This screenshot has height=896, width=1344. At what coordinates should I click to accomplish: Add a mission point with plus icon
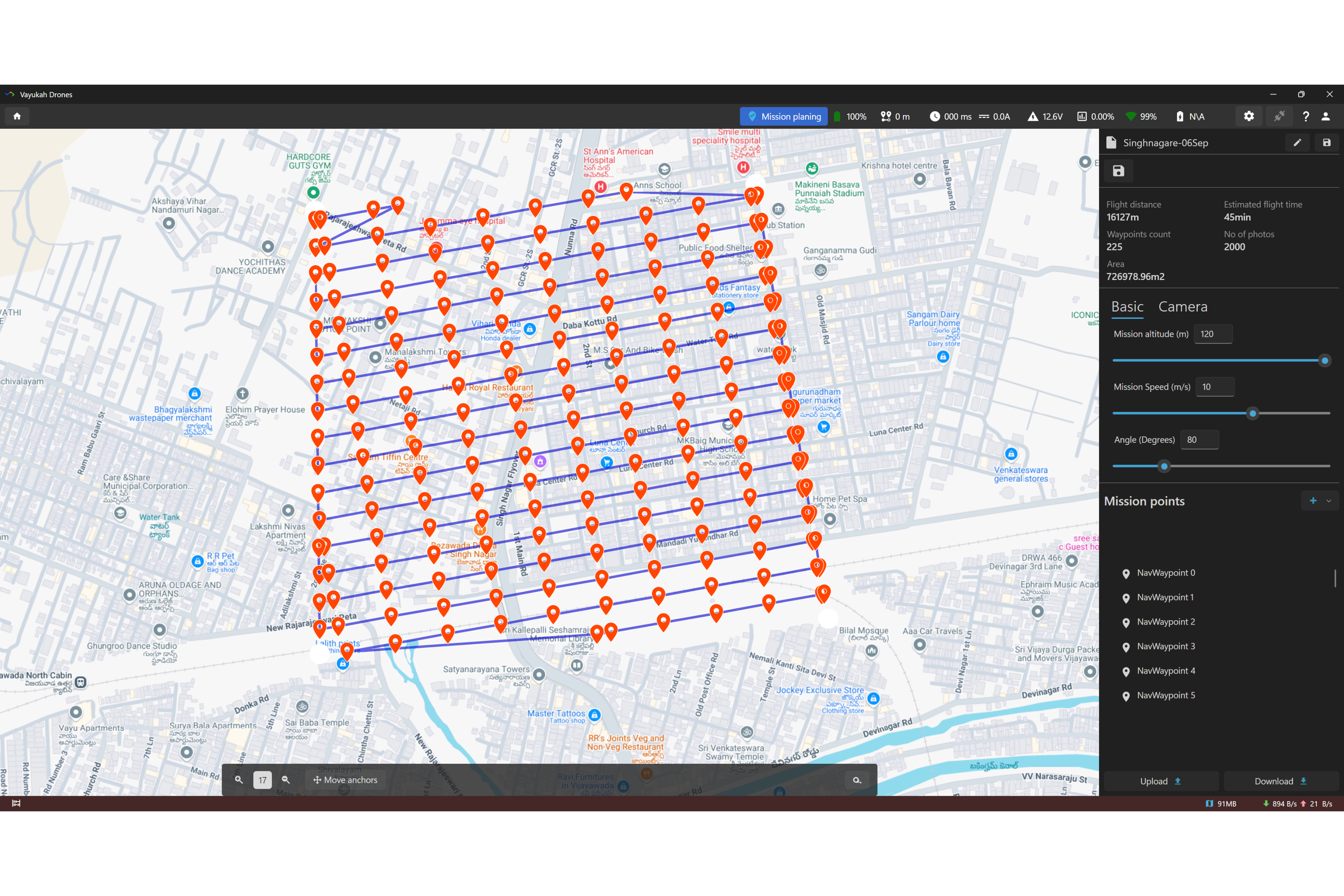(x=1313, y=500)
